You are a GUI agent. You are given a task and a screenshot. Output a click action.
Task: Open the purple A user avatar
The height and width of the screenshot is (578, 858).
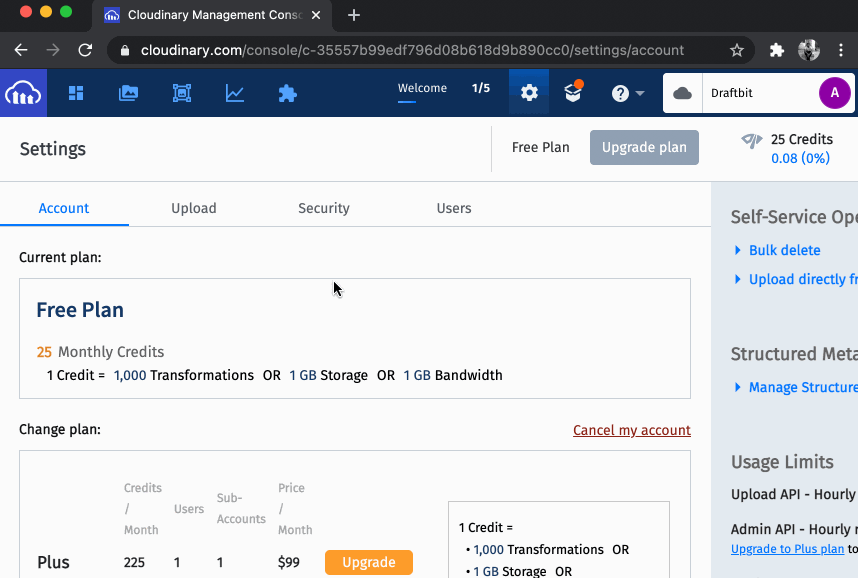click(x=834, y=93)
